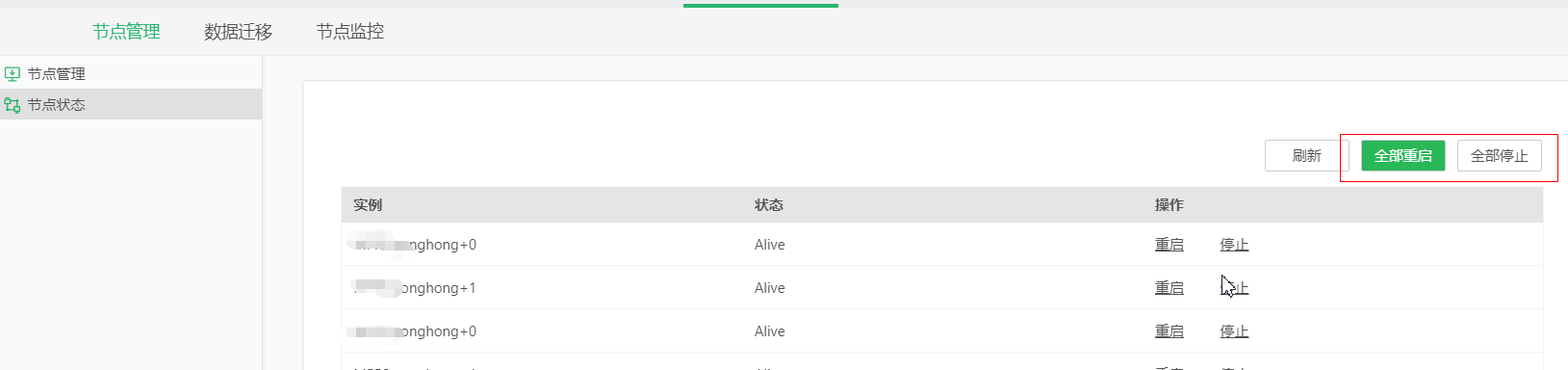Click the 状态 column header
Viewport: 1568px width, 370px height.
pyautogui.click(x=769, y=205)
